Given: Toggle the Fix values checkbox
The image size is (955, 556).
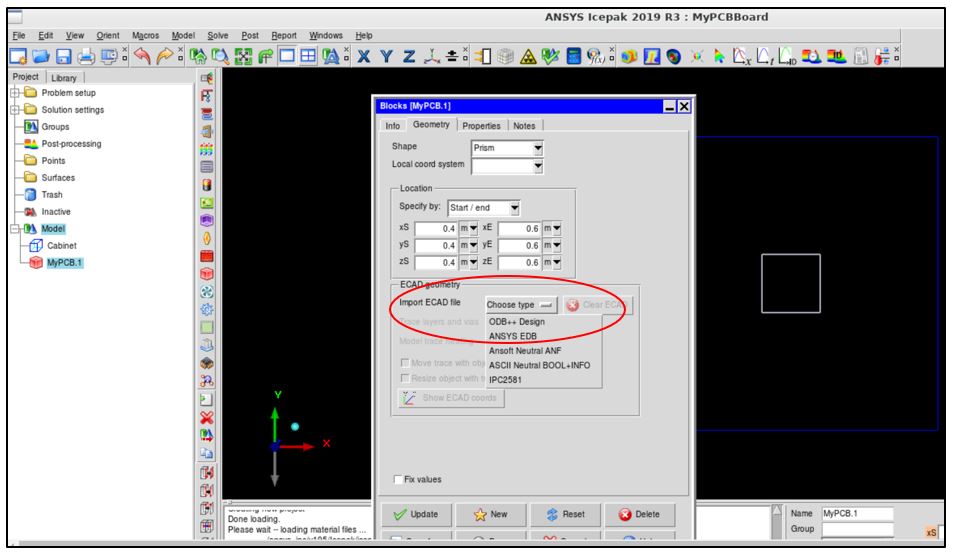Looking at the screenshot, I should pos(398,479).
